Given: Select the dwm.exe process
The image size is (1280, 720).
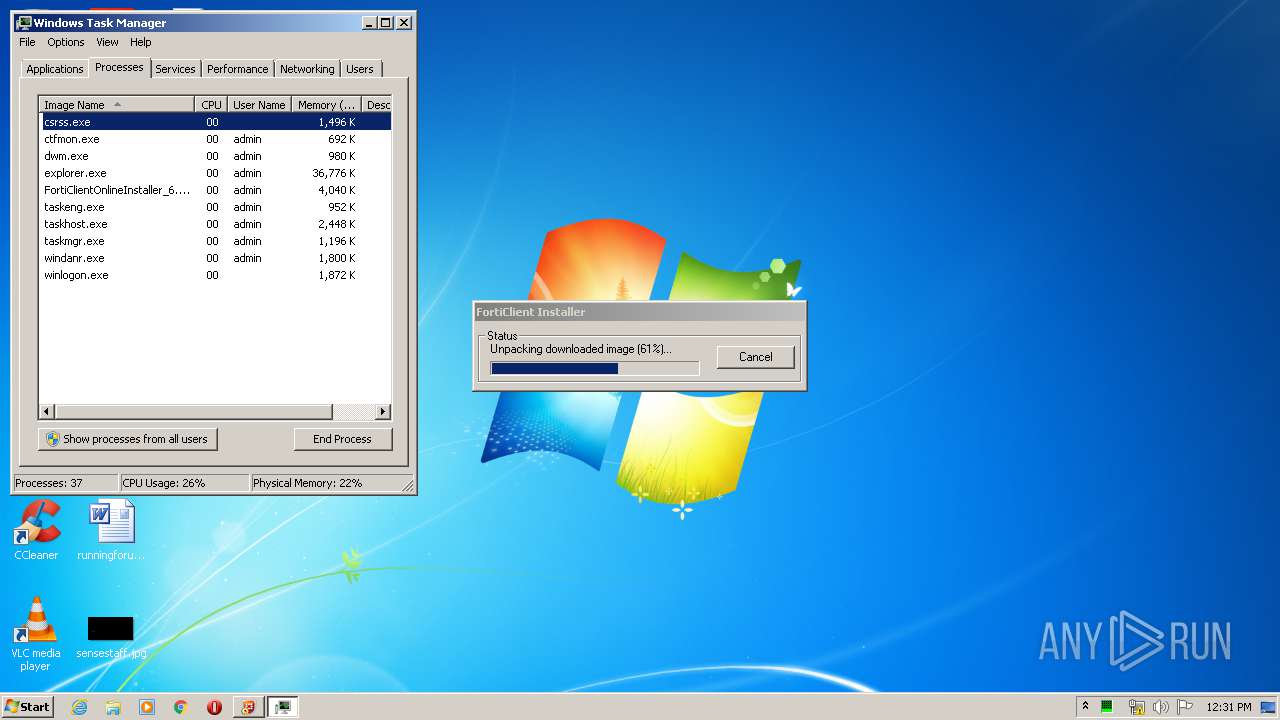Looking at the screenshot, I should coord(215,156).
